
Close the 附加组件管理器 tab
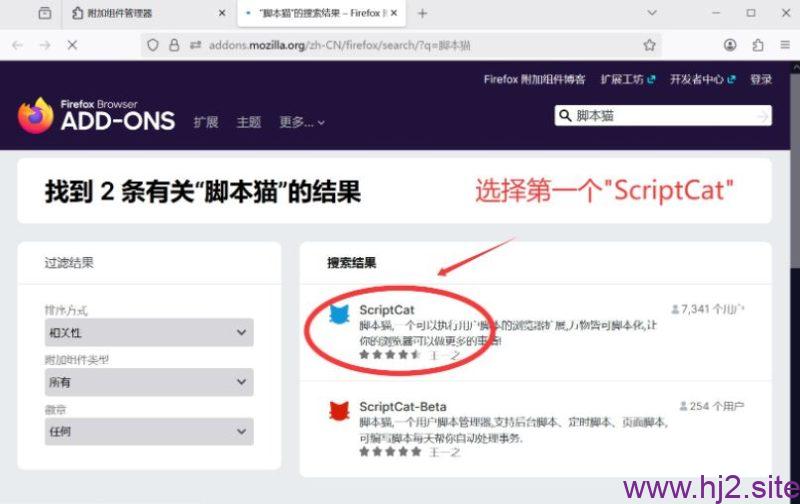coord(222,13)
